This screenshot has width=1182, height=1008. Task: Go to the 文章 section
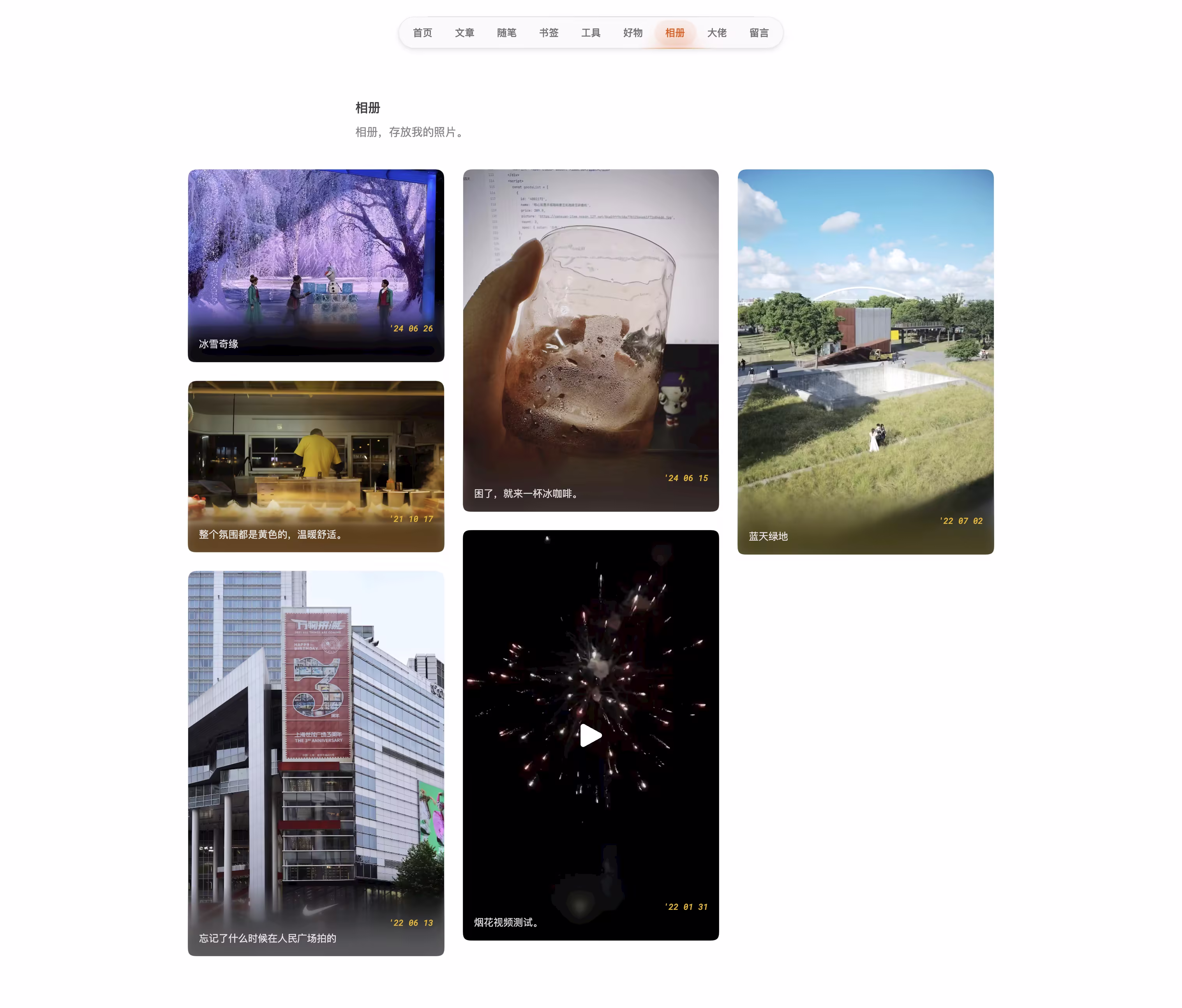tap(464, 32)
